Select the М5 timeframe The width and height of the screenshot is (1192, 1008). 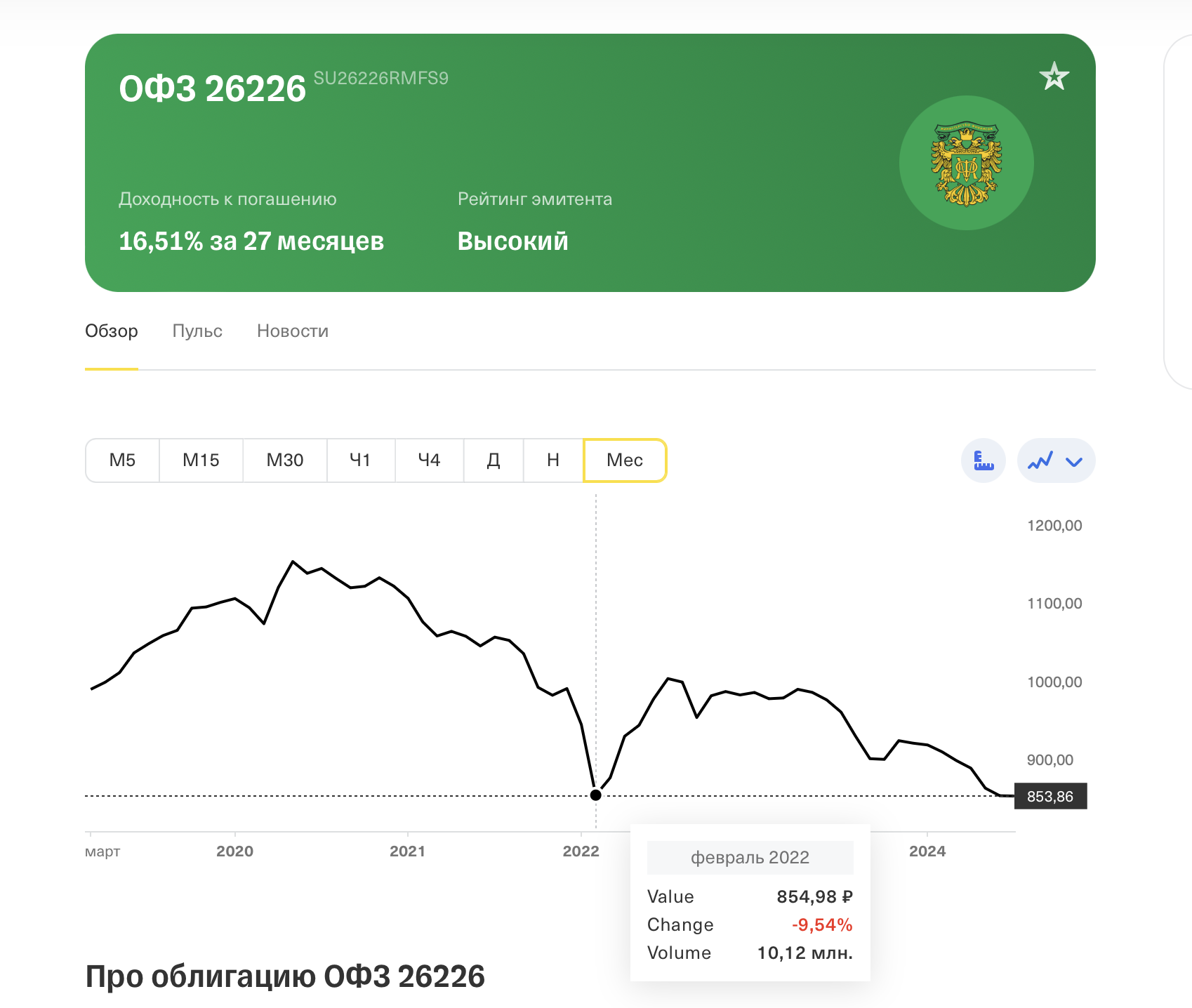(x=122, y=460)
